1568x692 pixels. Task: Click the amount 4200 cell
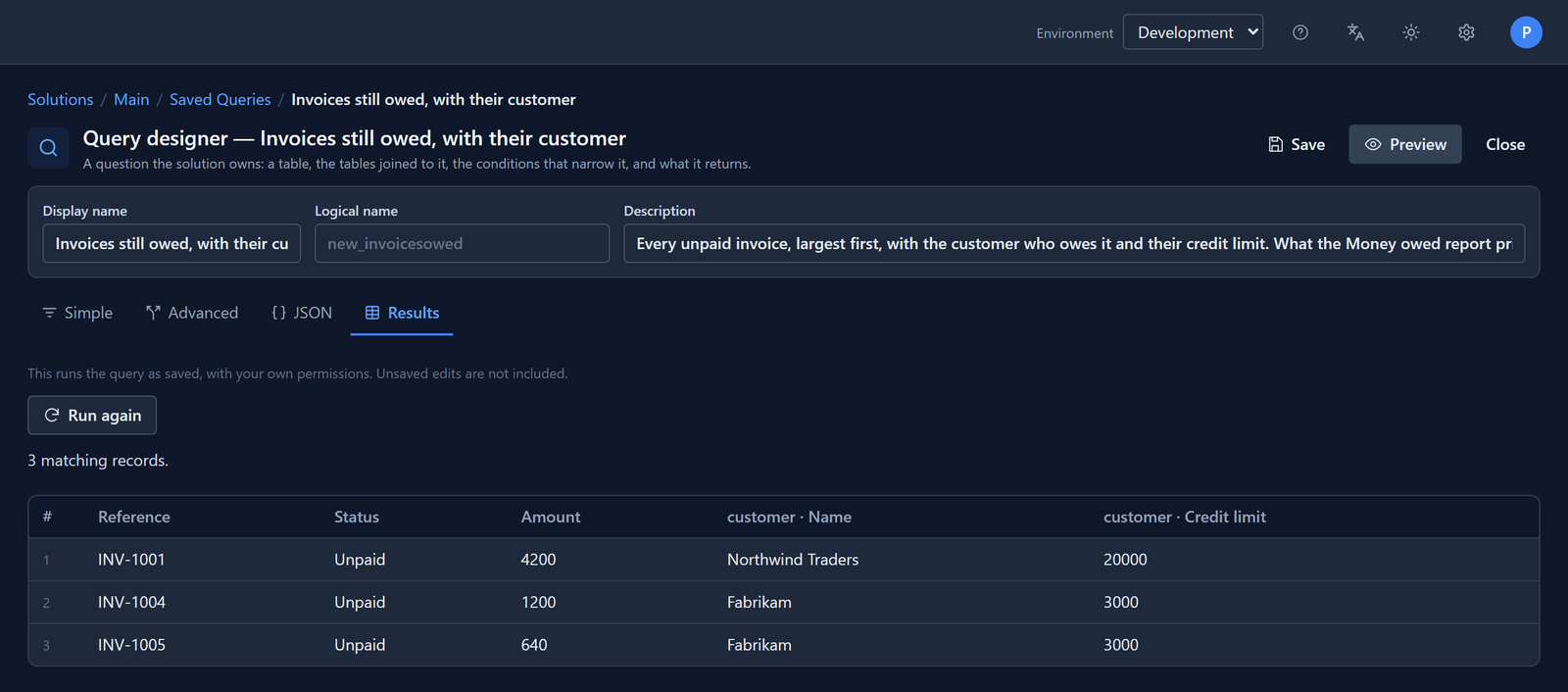coord(538,560)
